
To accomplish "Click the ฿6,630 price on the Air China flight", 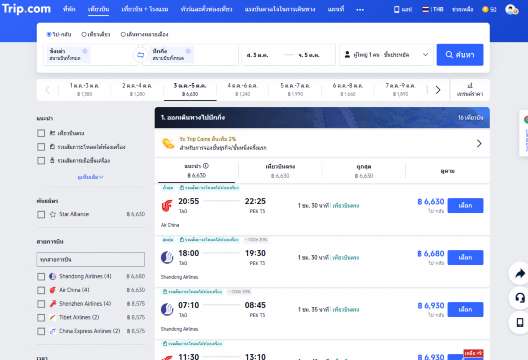I will tap(431, 202).
